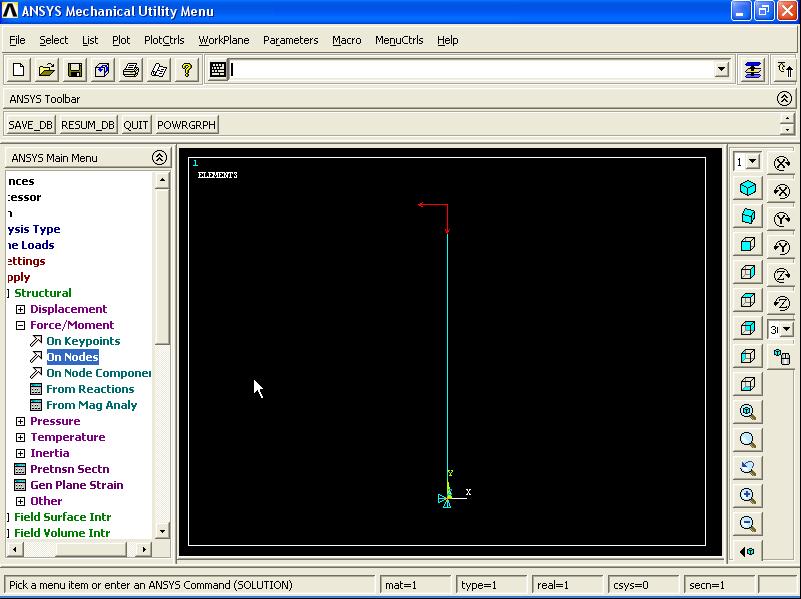801x599 pixels.
Task: Expand the Displacement tree node
Action: (20, 309)
